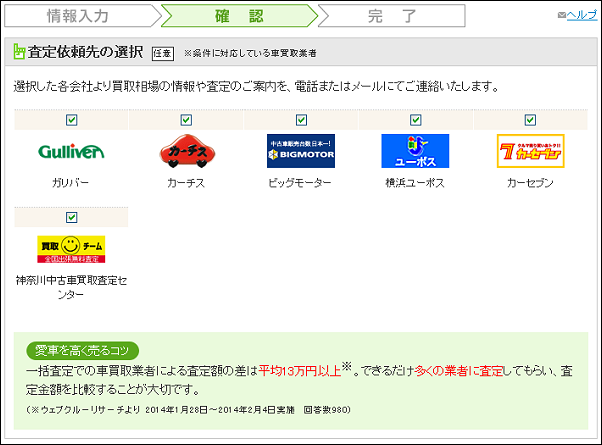Uncheck the カーチス checkbox

[186, 120]
